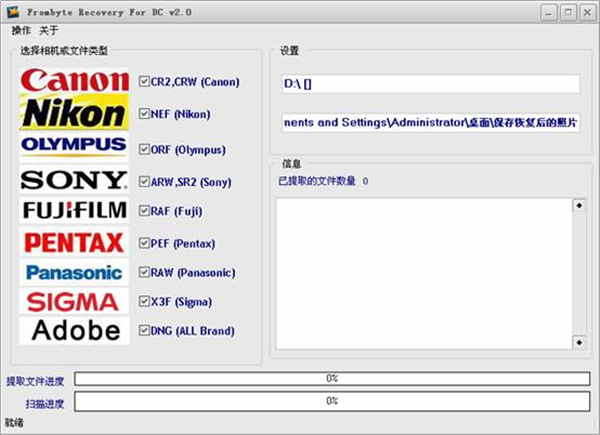This screenshot has width=600, height=435.
Task: Click the Panasonic brand logo
Action: (x=75, y=272)
